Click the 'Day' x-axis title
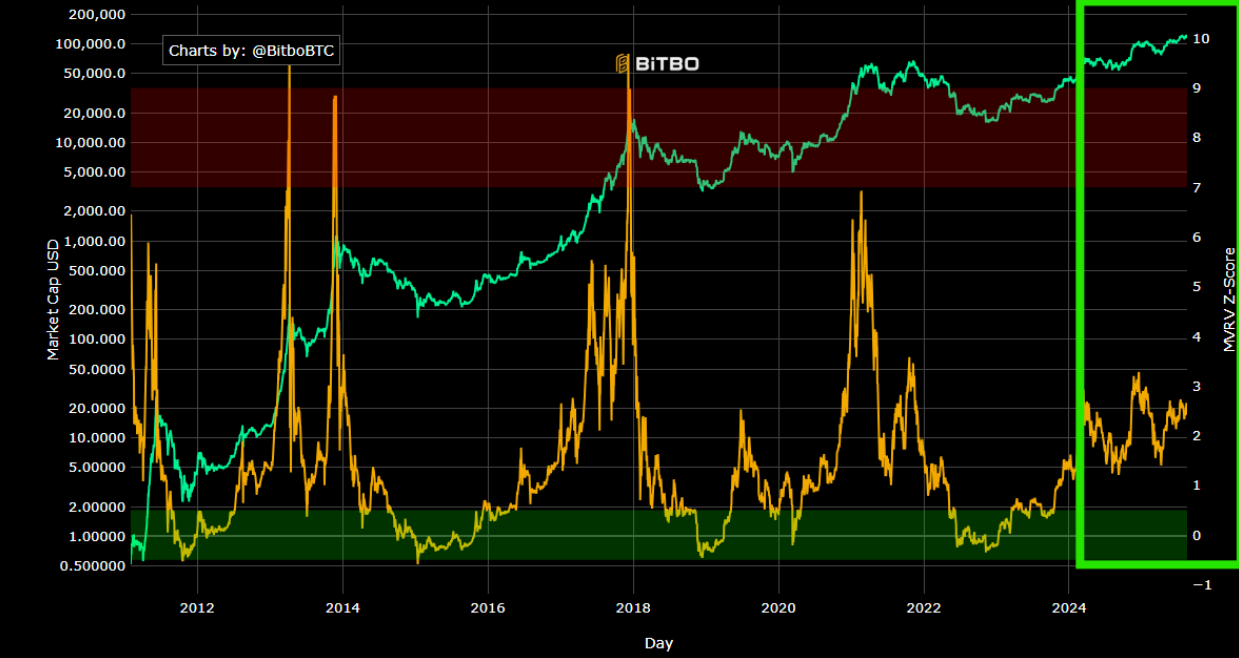Image resolution: width=1239 pixels, height=658 pixels. [658, 643]
